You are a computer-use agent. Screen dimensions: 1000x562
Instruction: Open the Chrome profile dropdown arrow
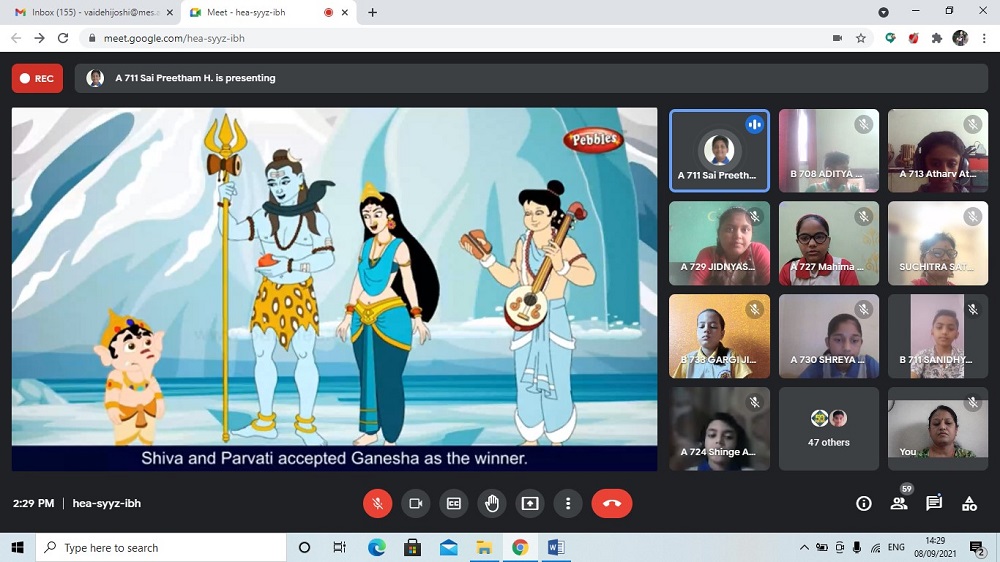click(x=883, y=12)
